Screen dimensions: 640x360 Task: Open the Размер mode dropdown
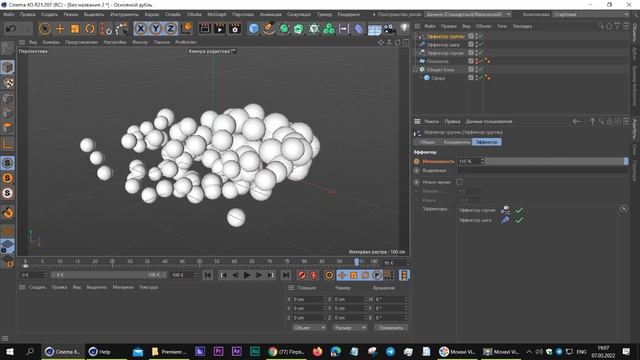pos(350,328)
